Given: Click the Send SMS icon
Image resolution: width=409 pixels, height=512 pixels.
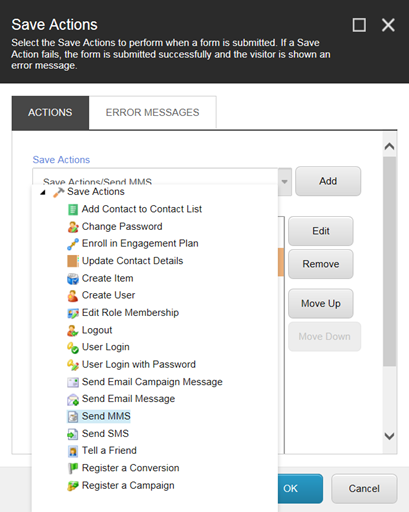Looking at the screenshot, I should point(73,434).
